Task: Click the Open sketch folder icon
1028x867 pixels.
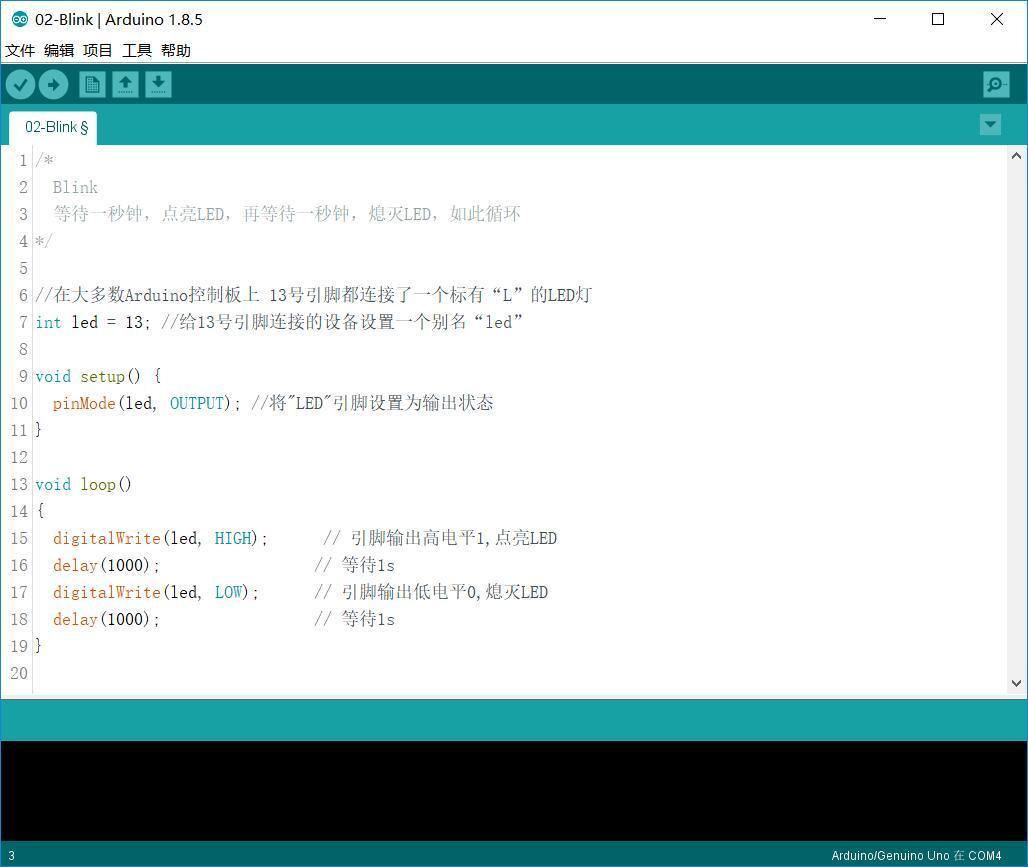Action: pos(125,84)
